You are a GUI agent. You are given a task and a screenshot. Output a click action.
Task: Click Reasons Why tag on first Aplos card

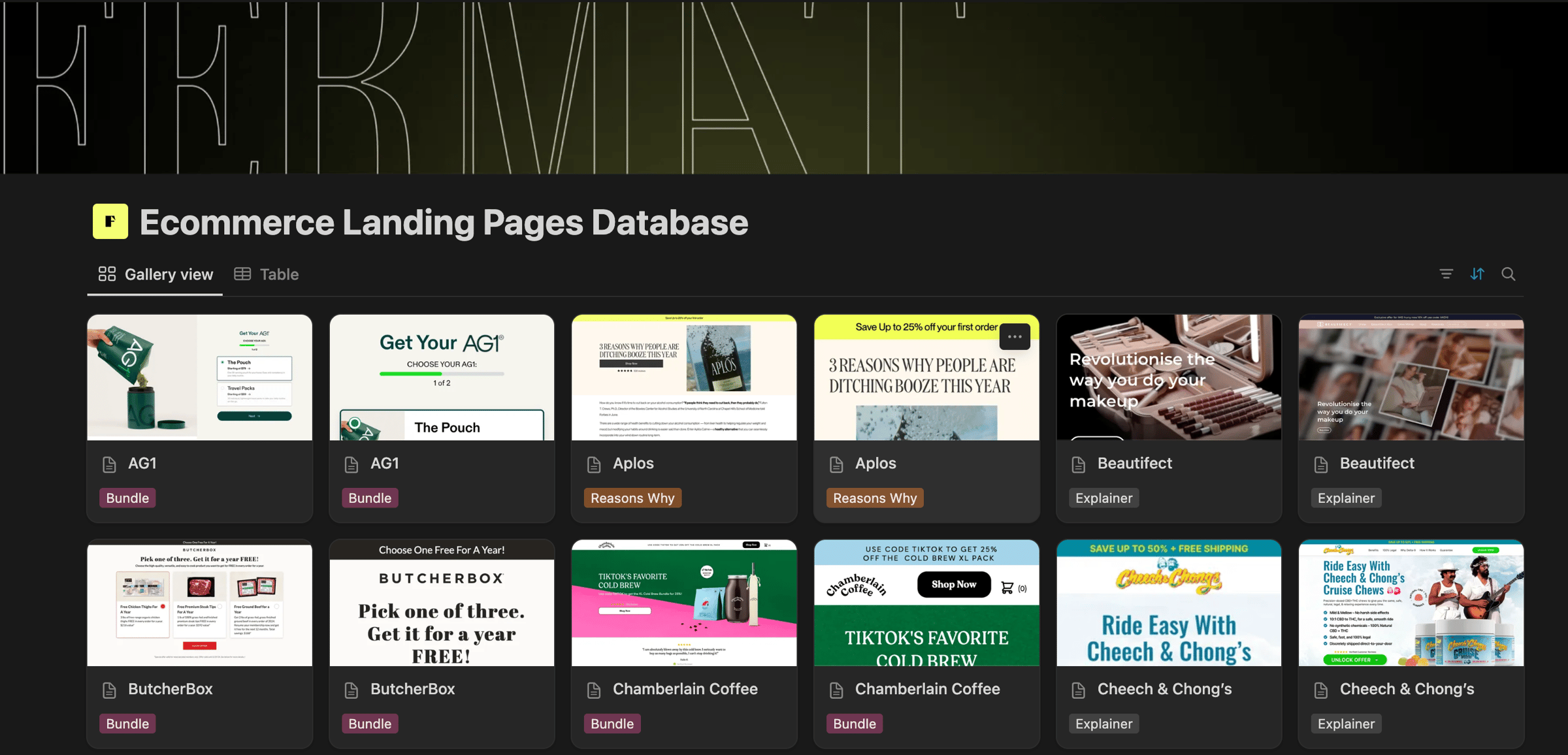coord(632,498)
